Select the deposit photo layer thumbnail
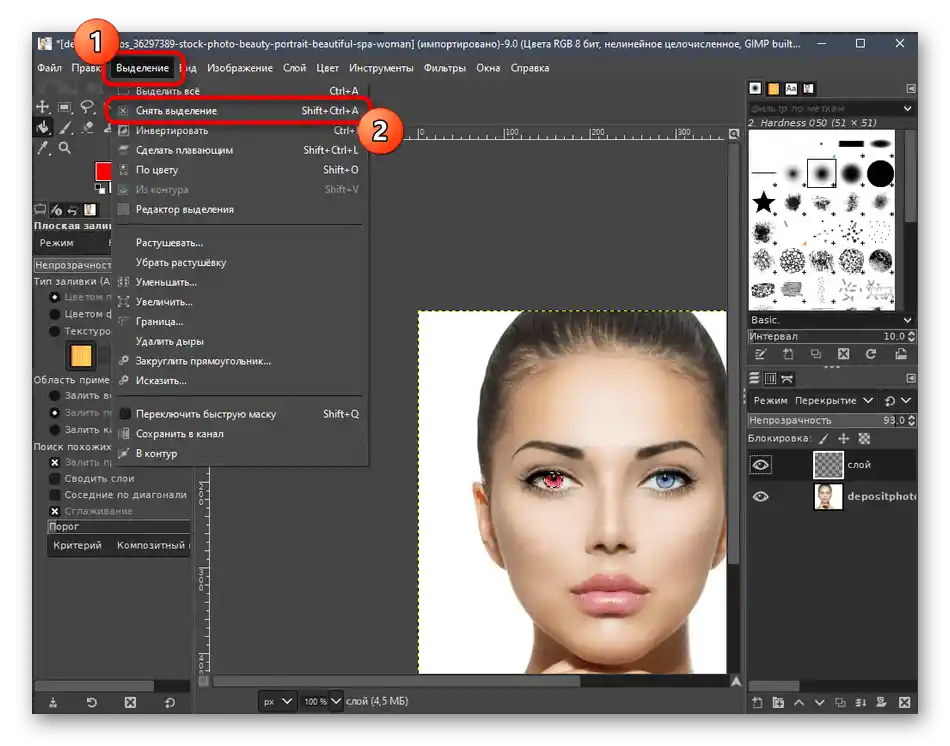This screenshot has width=950, height=746. click(827, 497)
